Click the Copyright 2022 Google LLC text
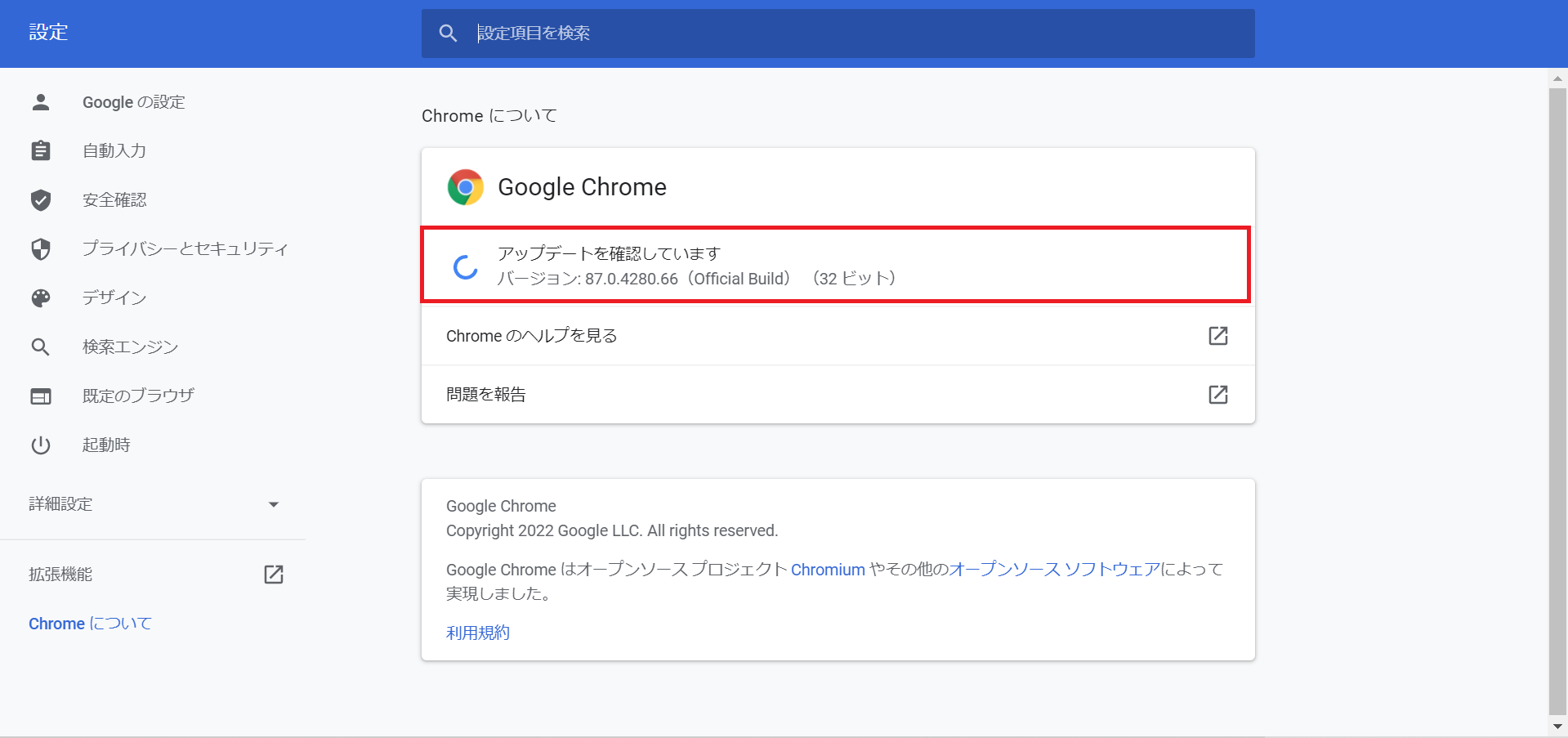Viewport: 1568px width, 738px height. (x=612, y=530)
